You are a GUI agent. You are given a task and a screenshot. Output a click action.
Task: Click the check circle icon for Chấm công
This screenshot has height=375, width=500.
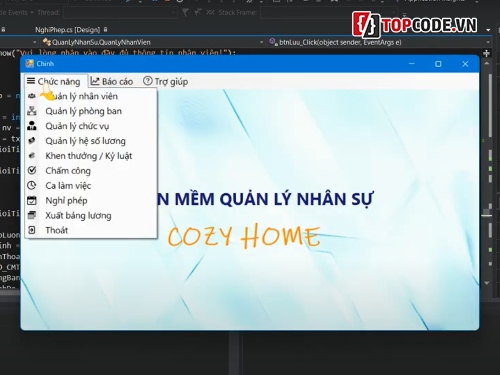[x=32, y=170]
